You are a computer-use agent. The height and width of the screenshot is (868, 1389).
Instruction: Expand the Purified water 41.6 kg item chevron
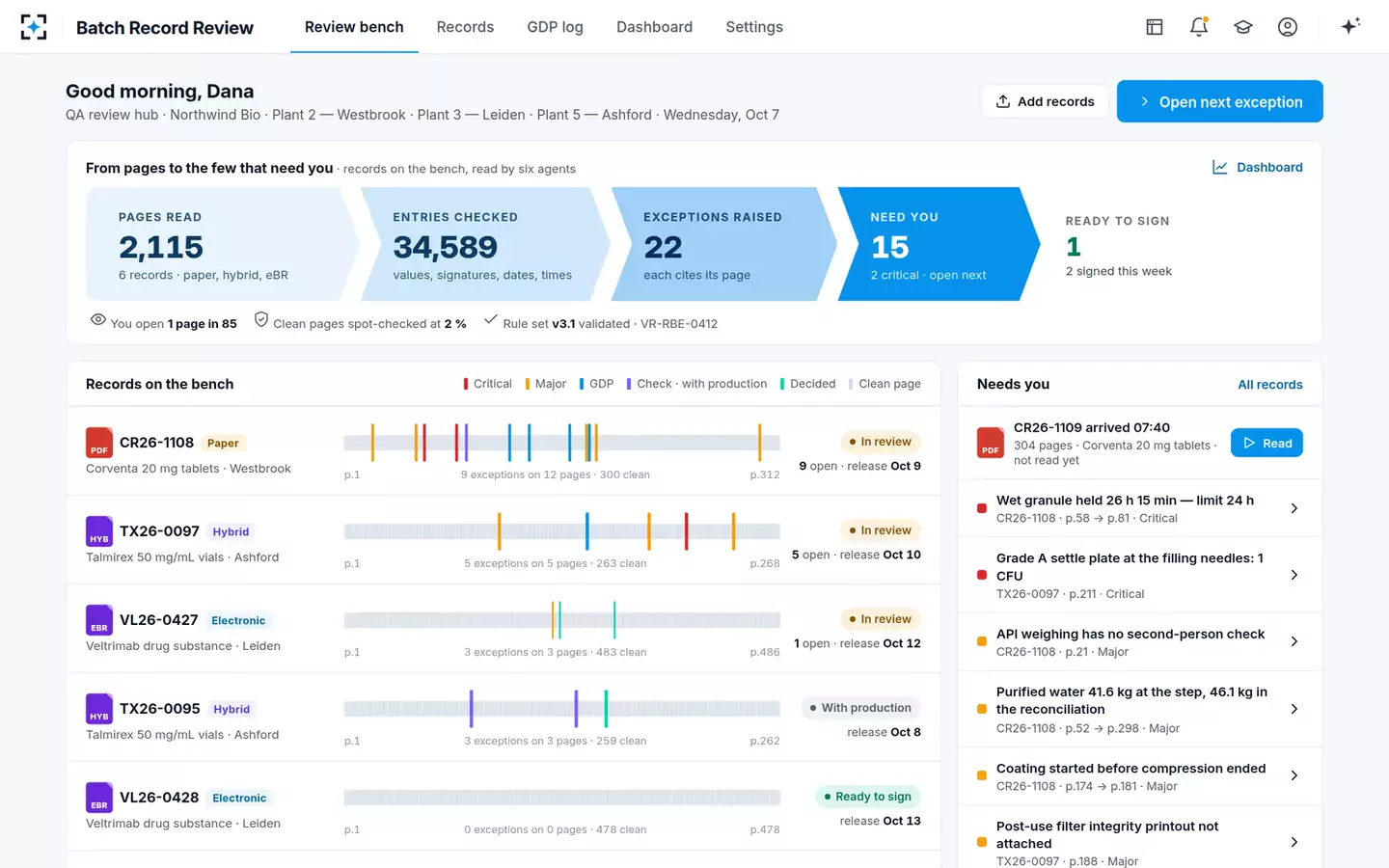1294,709
